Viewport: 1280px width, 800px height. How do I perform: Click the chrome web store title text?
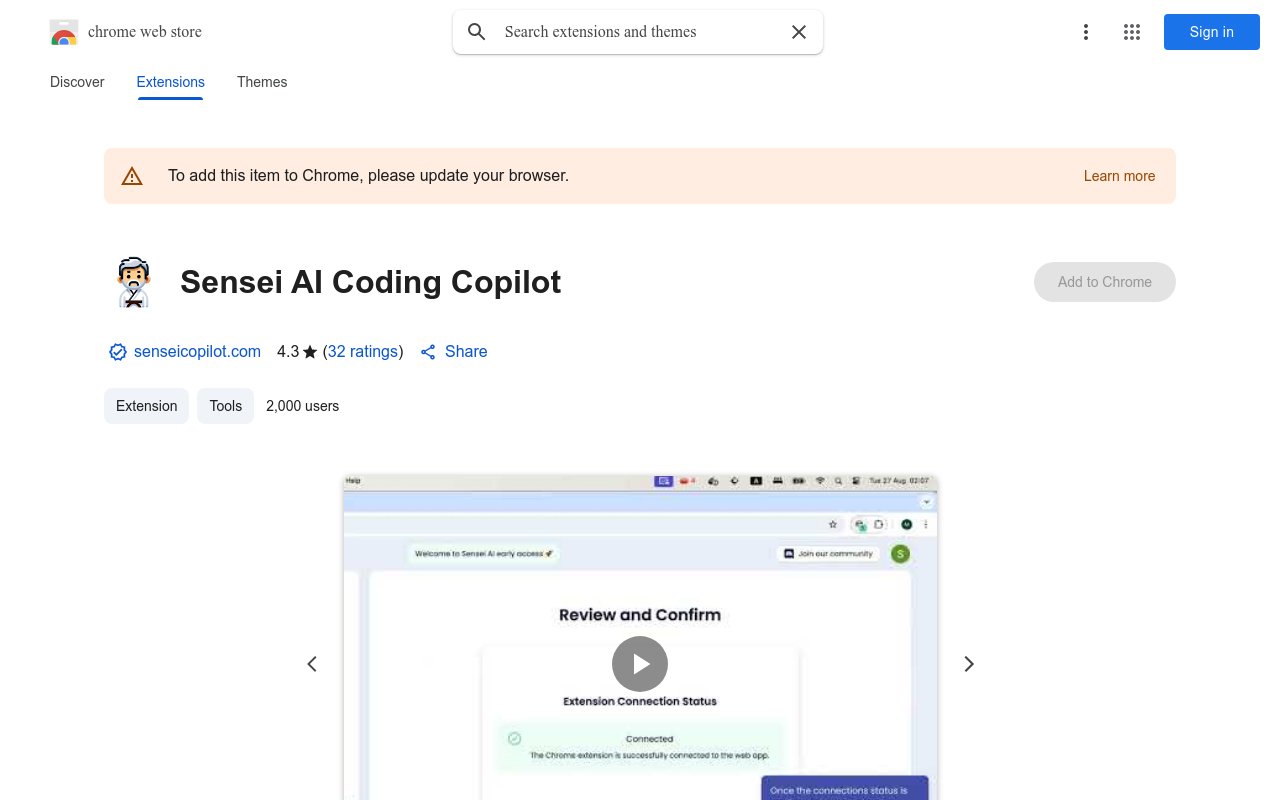pyautogui.click(x=145, y=32)
